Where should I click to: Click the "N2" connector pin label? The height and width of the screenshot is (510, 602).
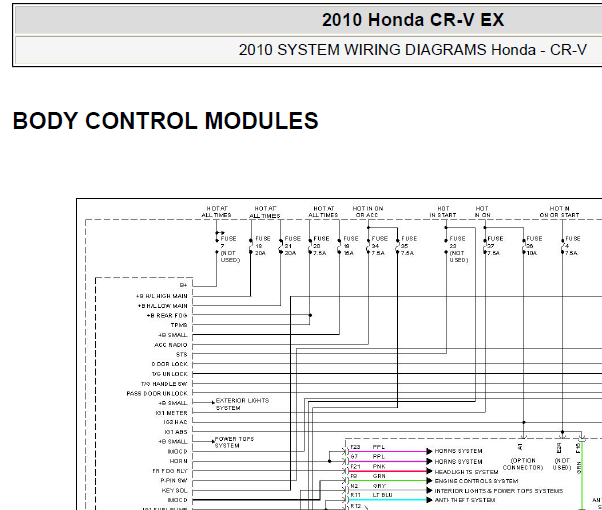pos(354,486)
